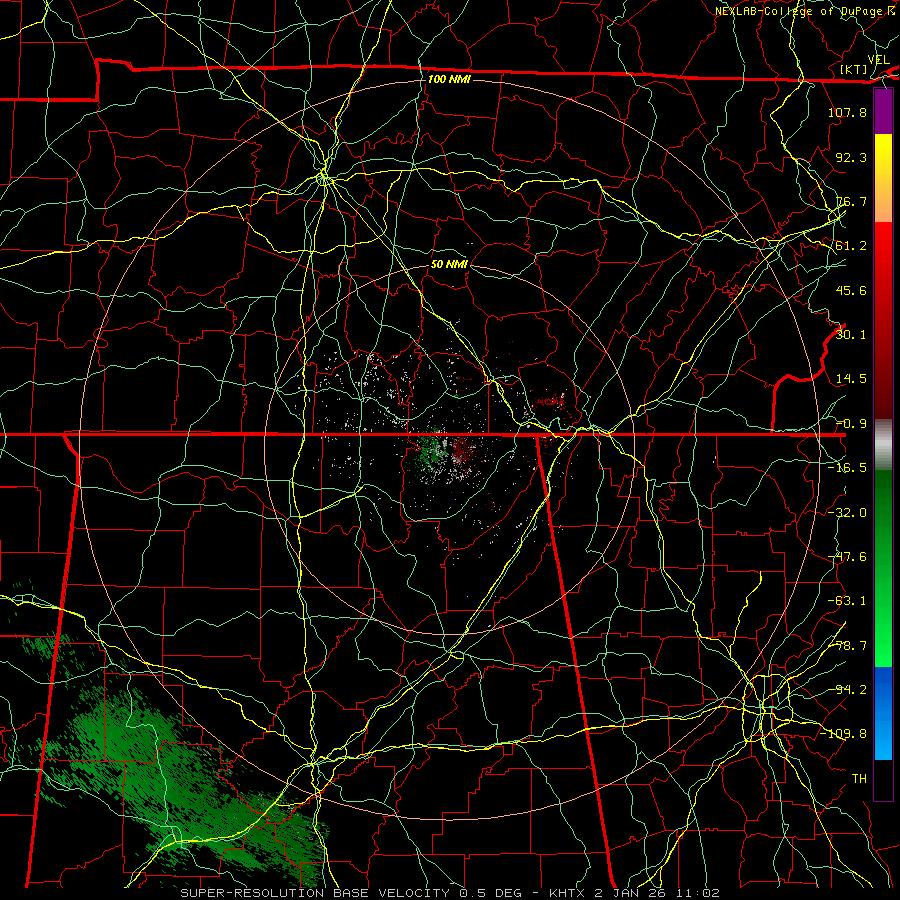Click the -32.0 velocity scale value
Image resolution: width=900 pixels, height=900 pixels.
tap(847, 512)
